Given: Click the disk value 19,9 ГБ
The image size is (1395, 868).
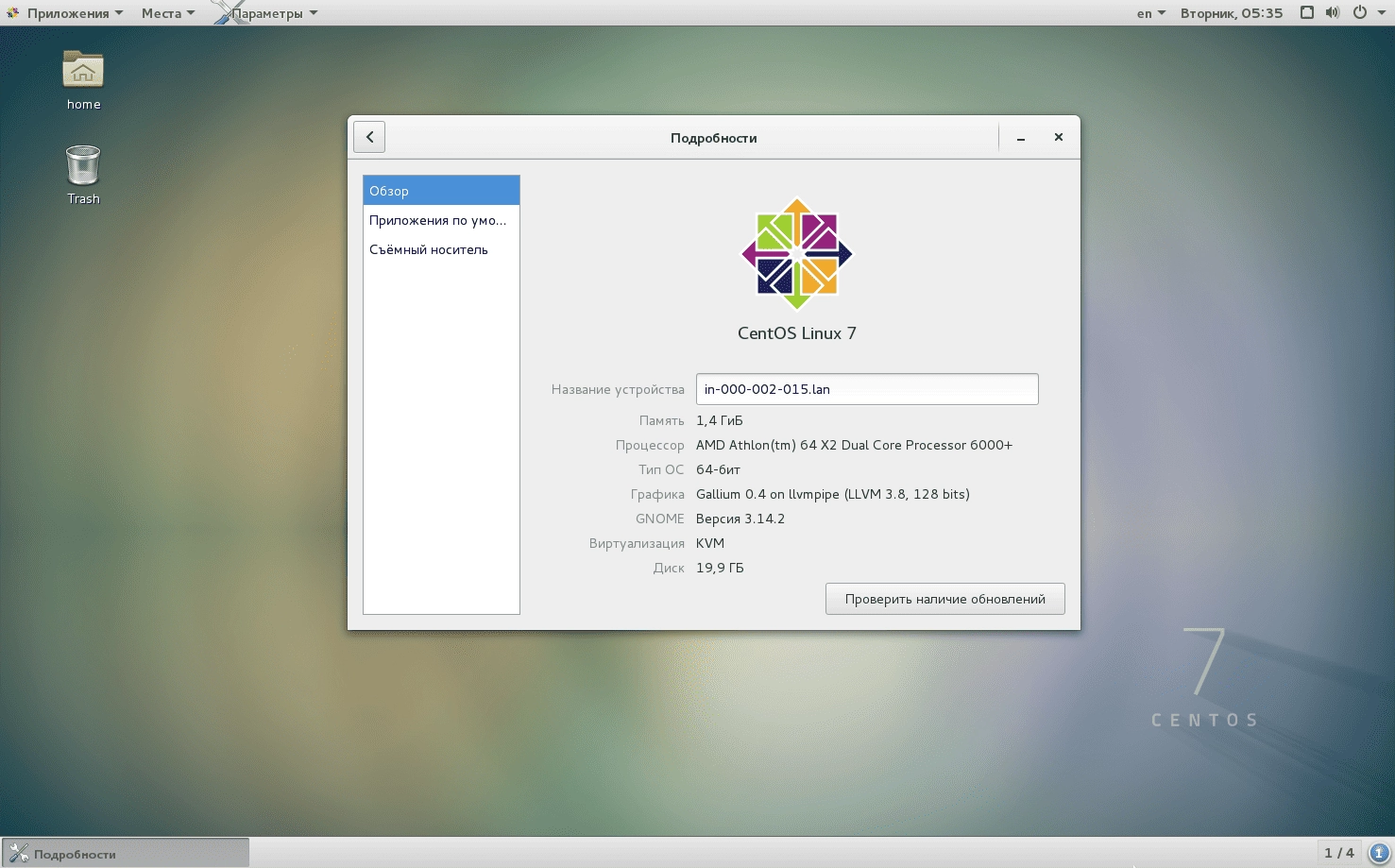Looking at the screenshot, I should 720,568.
